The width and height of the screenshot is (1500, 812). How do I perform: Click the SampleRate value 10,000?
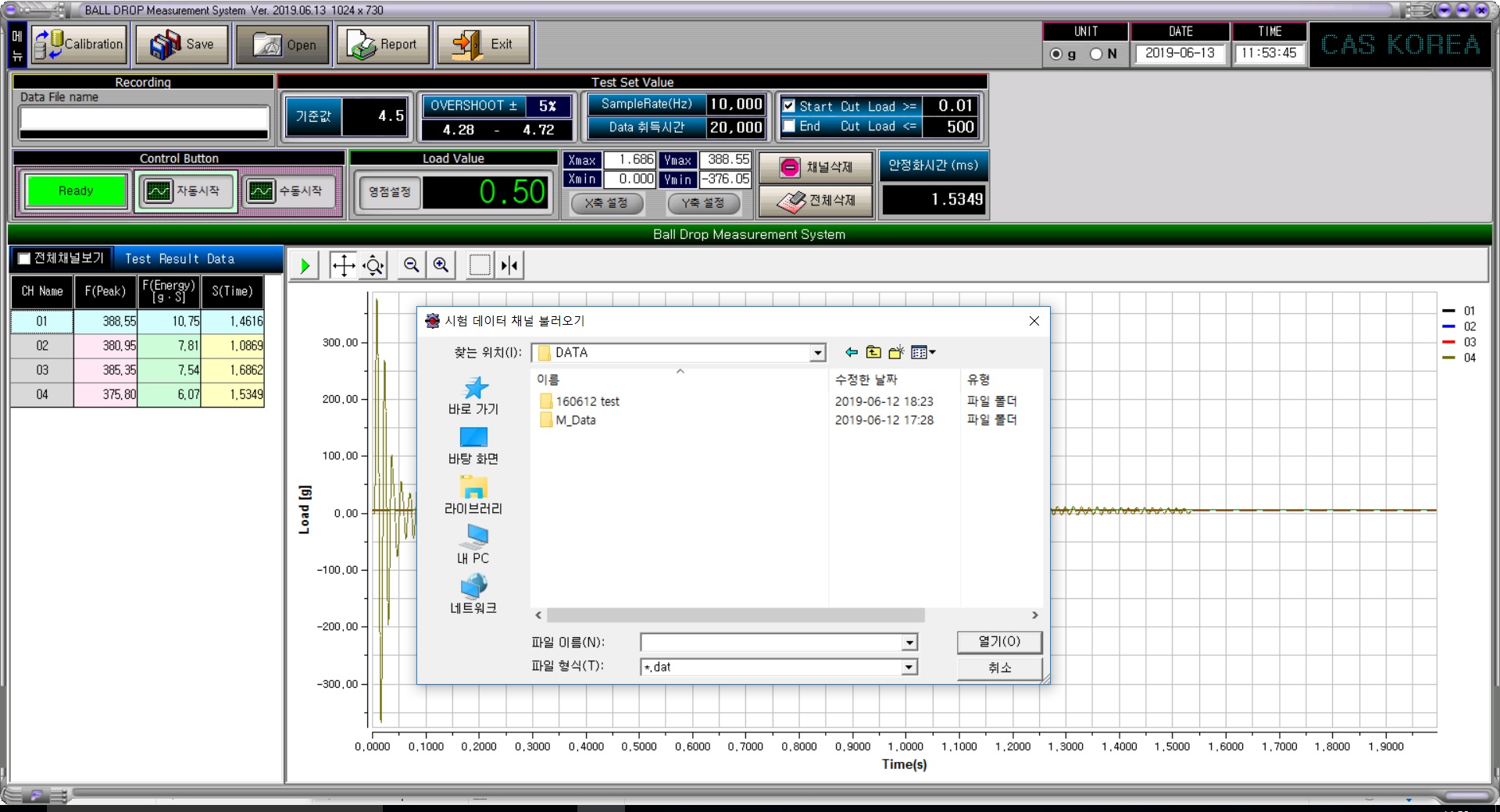point(735,105)
